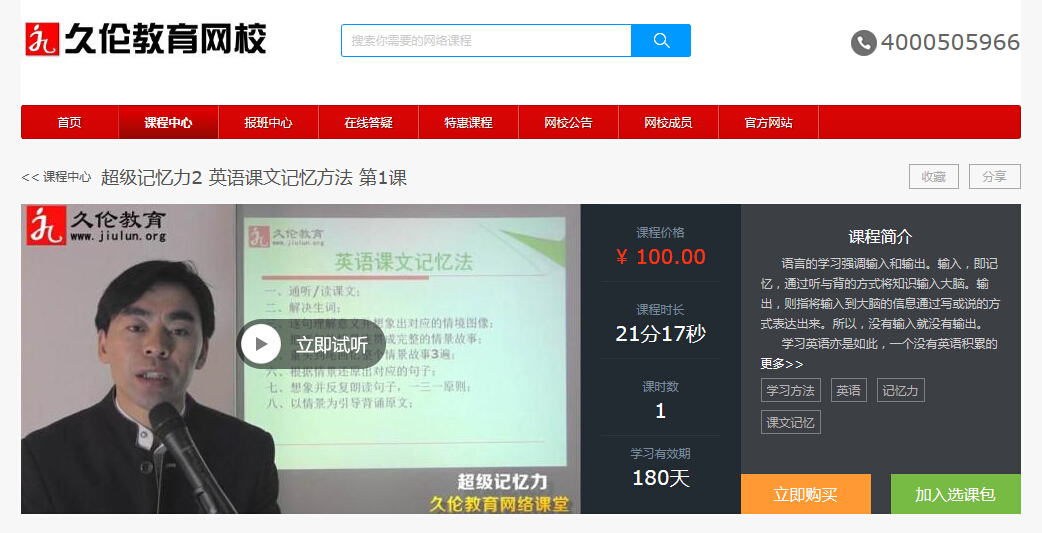Go back via the << 课程中心 link
The image size is (1042, 533).
[57, 177]
